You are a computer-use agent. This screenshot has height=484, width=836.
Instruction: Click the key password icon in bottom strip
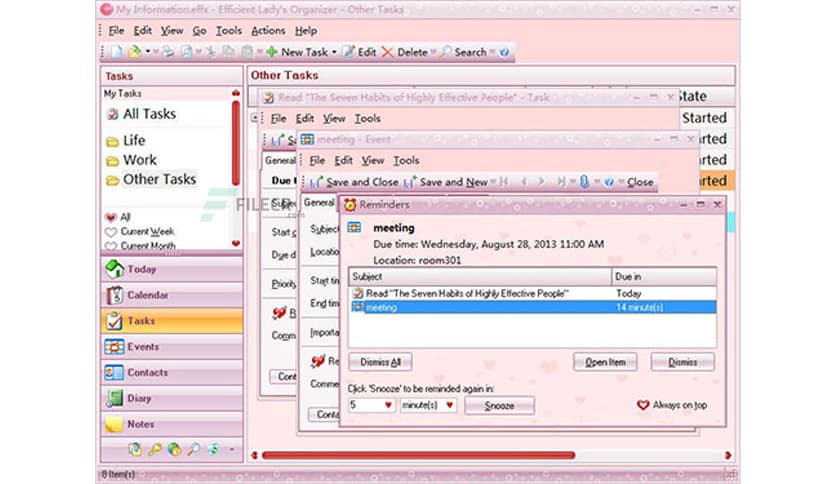click(x=155, y=449)
